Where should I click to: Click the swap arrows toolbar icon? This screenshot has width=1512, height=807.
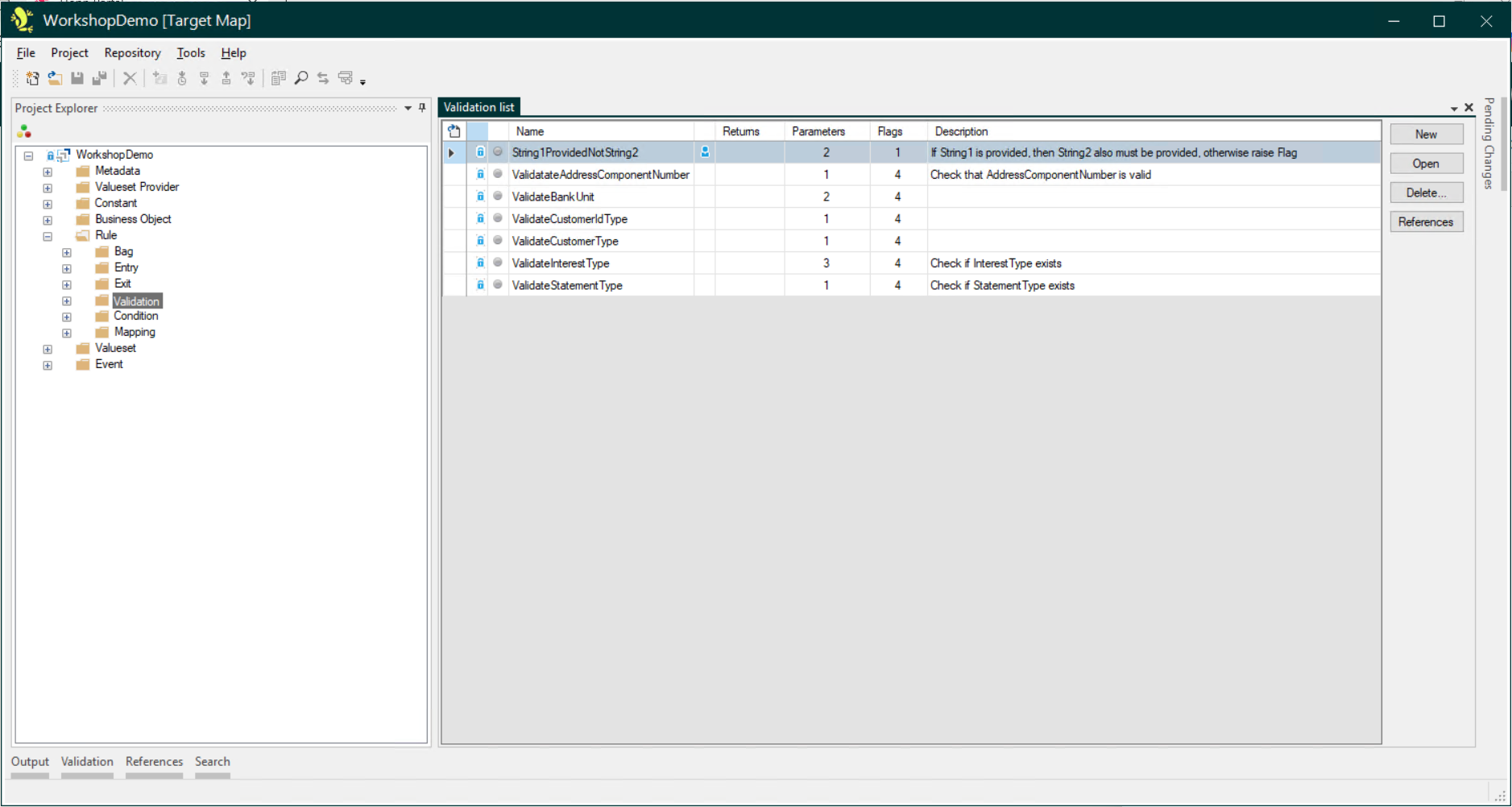click(323, 78)
